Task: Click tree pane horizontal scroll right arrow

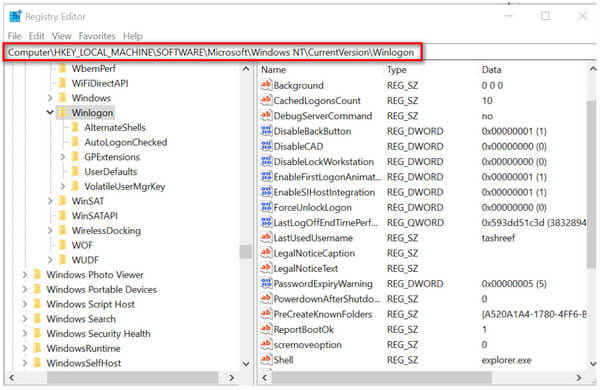Action: [232, 378]
